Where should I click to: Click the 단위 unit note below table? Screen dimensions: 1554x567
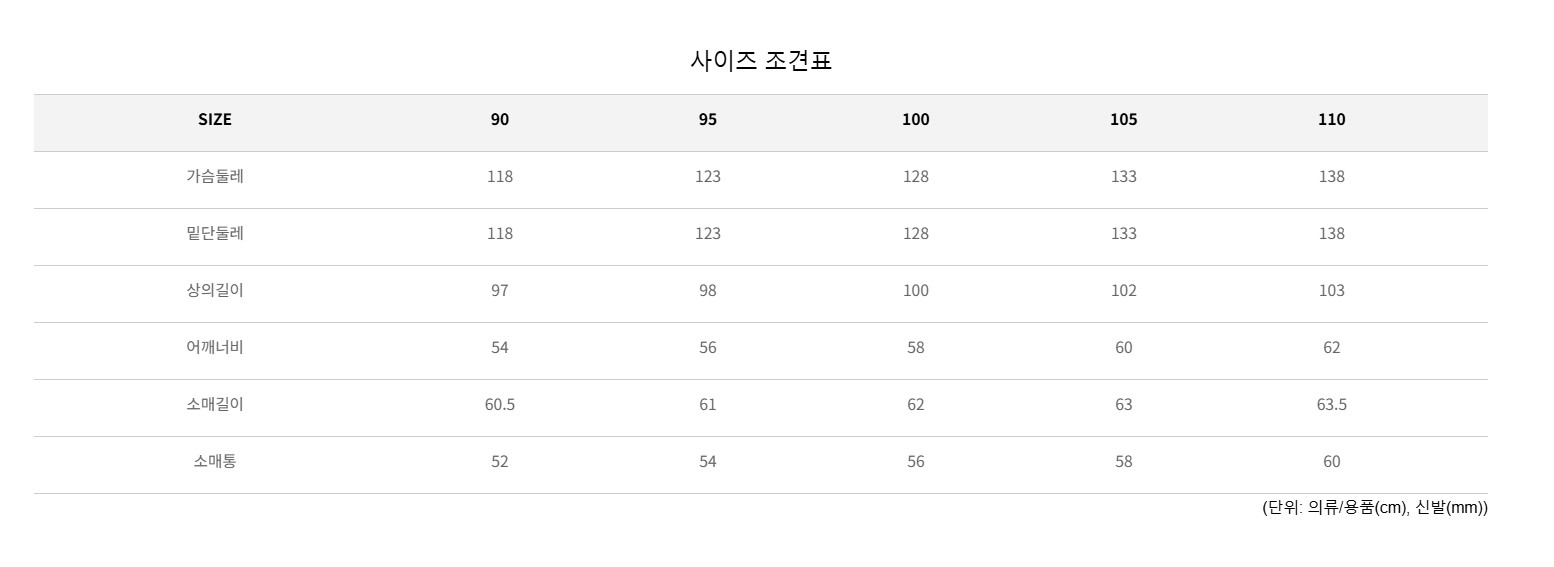click(1374, 508)
